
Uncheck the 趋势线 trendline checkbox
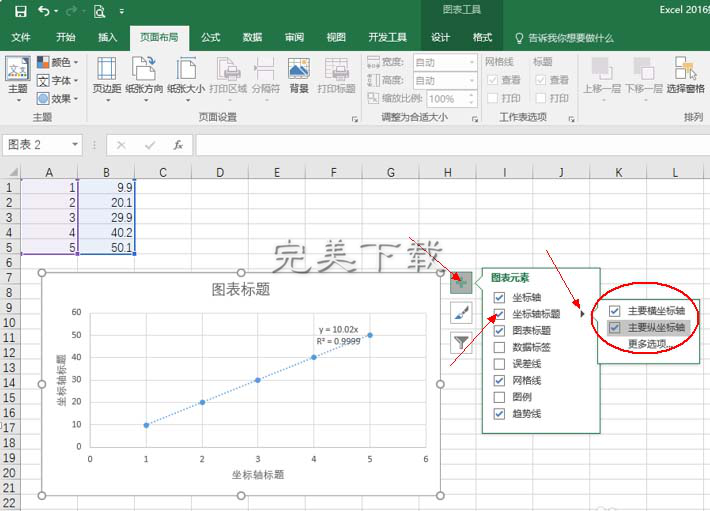point(499,413)
